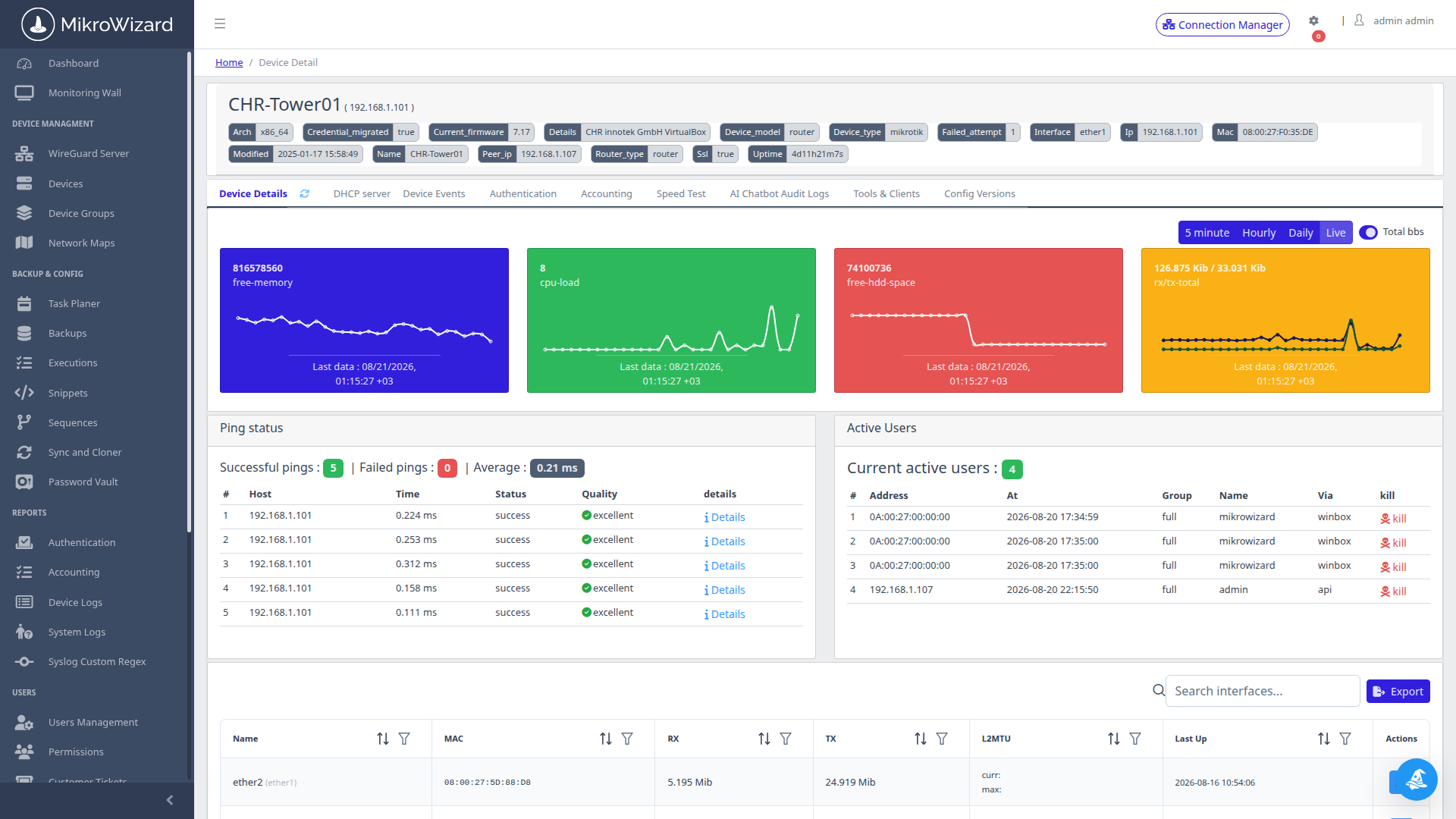Toggle the Total bbs switch

point(1368,232)
